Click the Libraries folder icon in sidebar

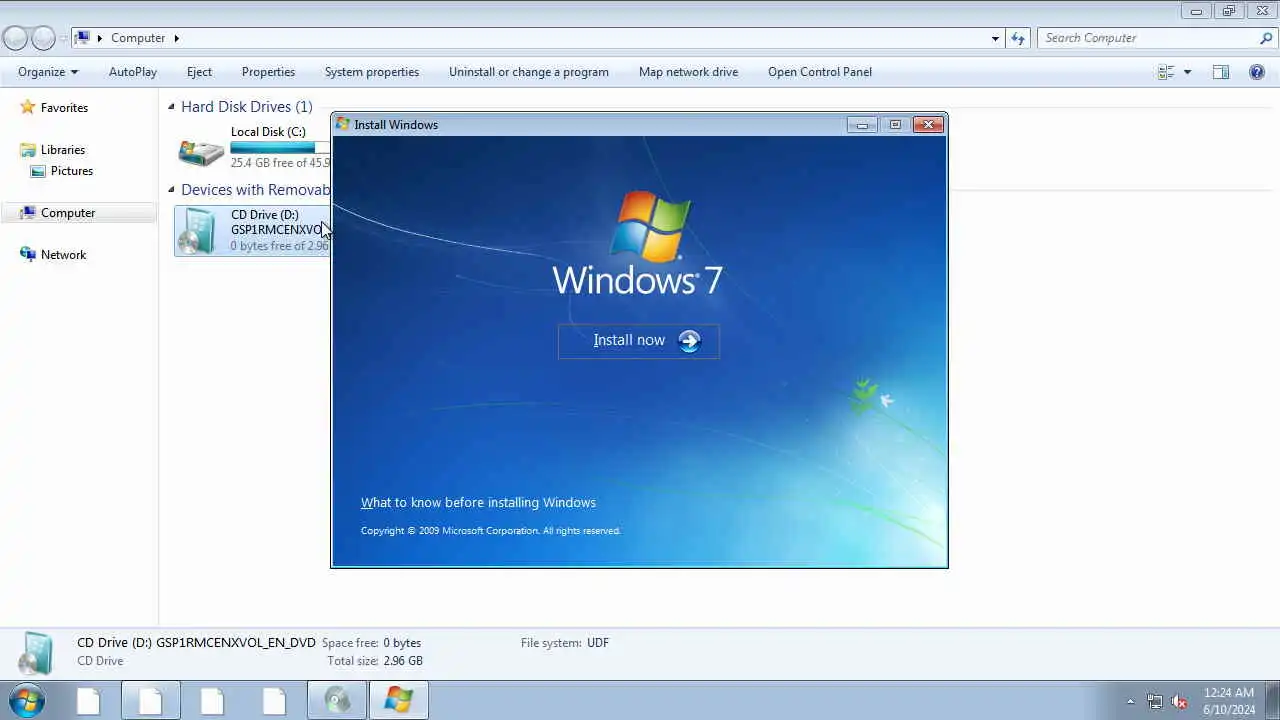tap(28, 150)
